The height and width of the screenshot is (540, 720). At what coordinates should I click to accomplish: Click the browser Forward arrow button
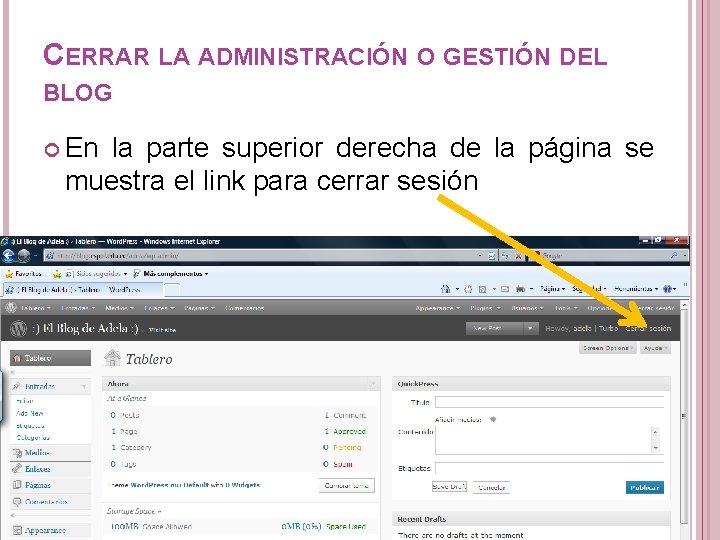pos(24,255)
